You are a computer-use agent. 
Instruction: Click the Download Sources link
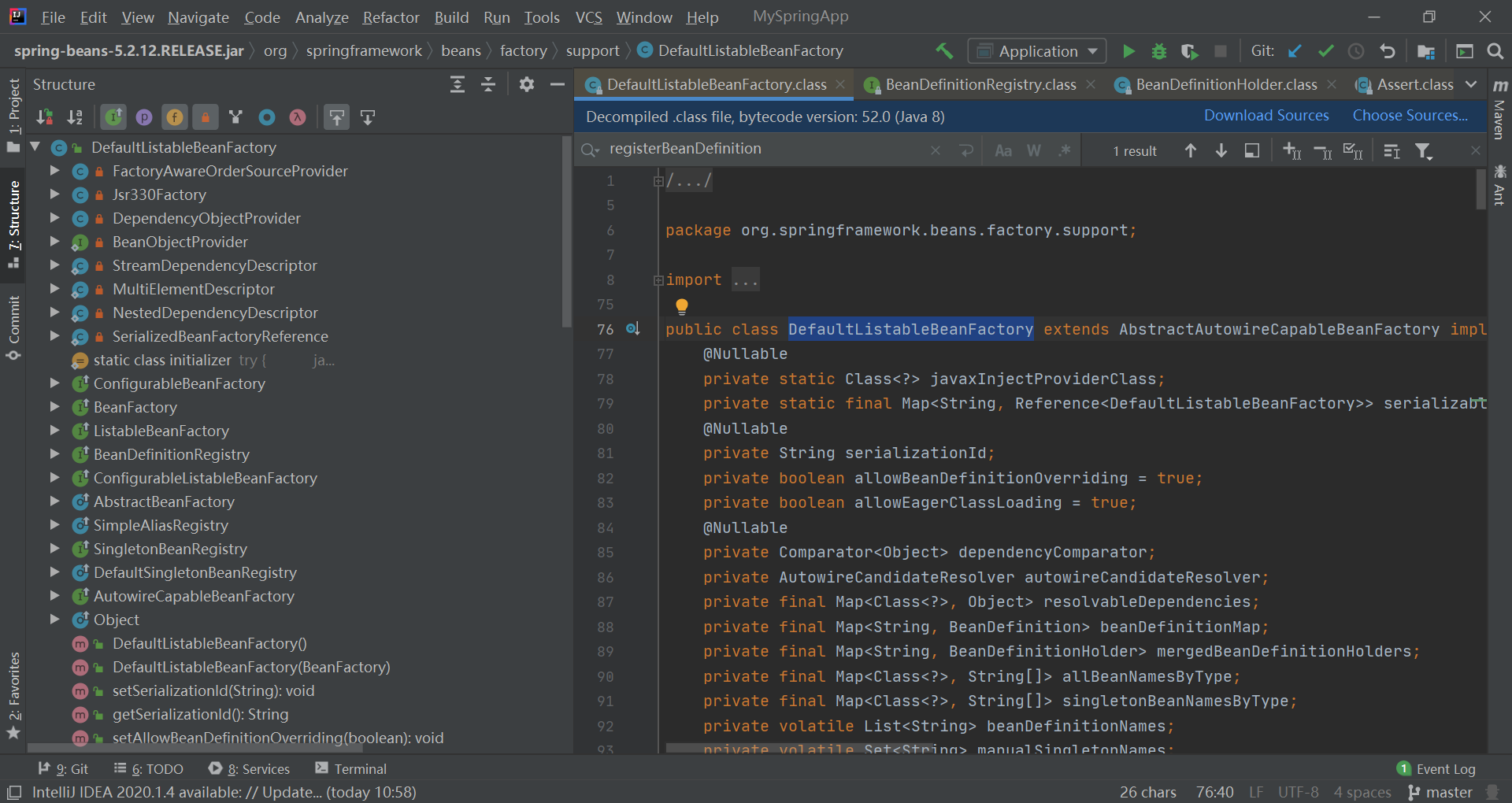1266,116
